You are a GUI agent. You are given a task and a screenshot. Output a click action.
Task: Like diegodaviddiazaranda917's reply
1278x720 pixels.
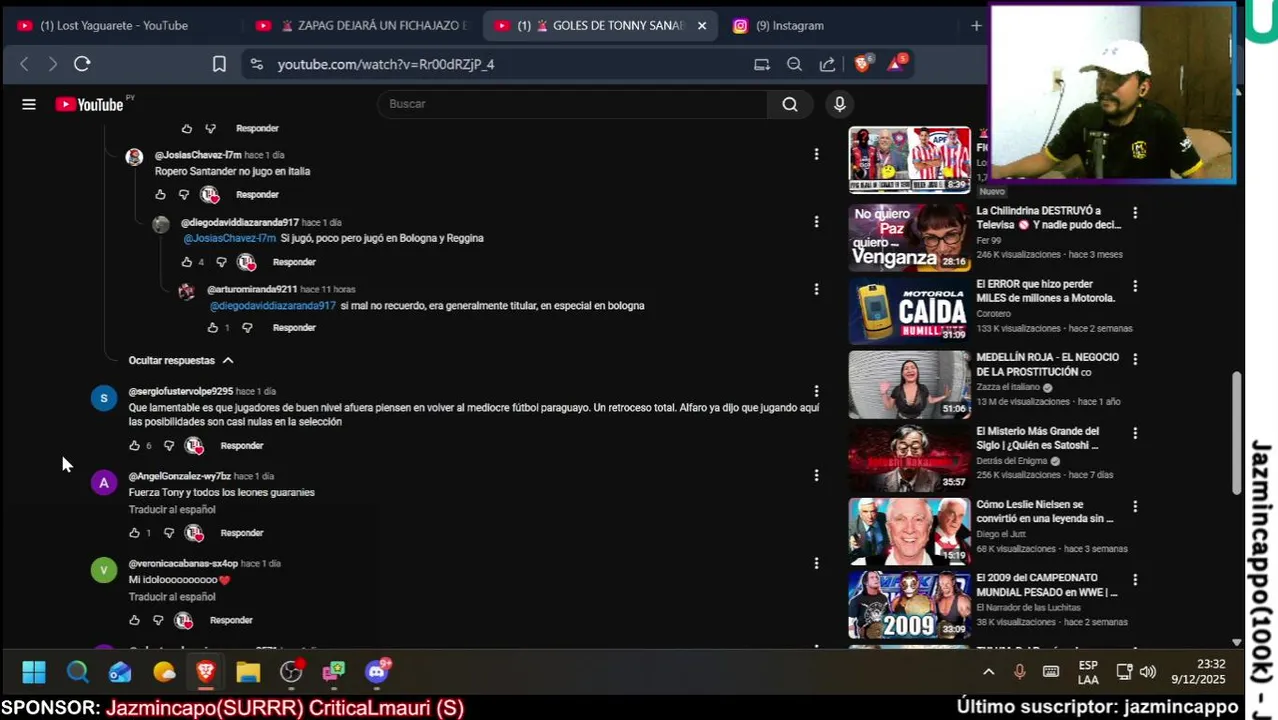187,262
